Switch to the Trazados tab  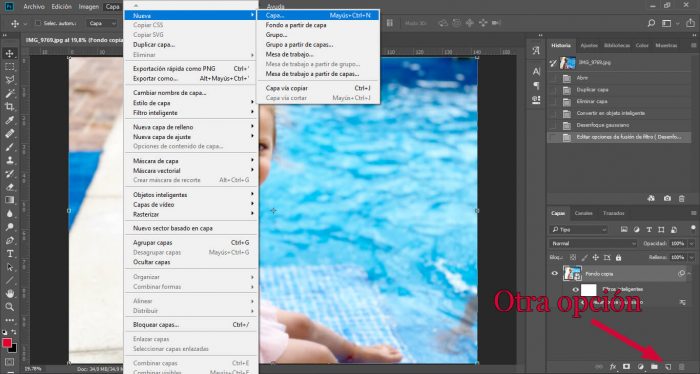coord(613,213)
